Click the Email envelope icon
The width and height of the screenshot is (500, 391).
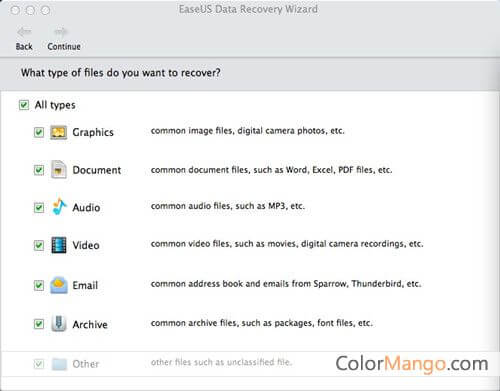coord(59,285)
